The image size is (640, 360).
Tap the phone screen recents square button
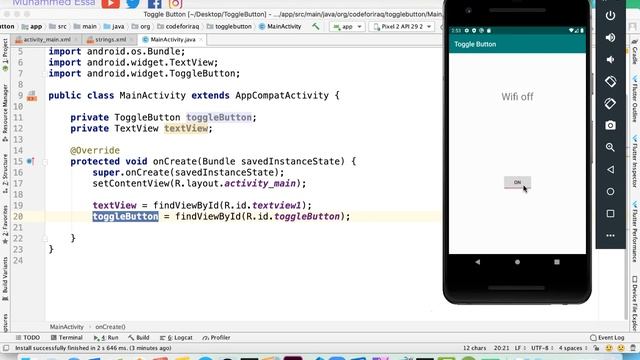click(x=557, y=262)
